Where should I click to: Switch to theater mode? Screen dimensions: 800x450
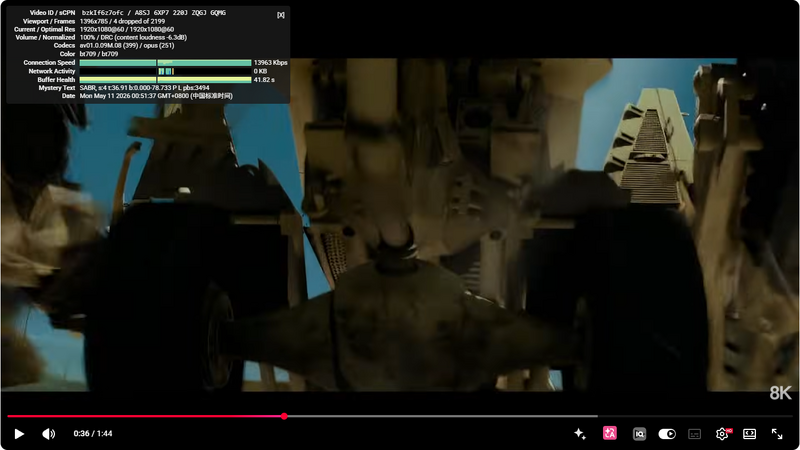(749, 434)
